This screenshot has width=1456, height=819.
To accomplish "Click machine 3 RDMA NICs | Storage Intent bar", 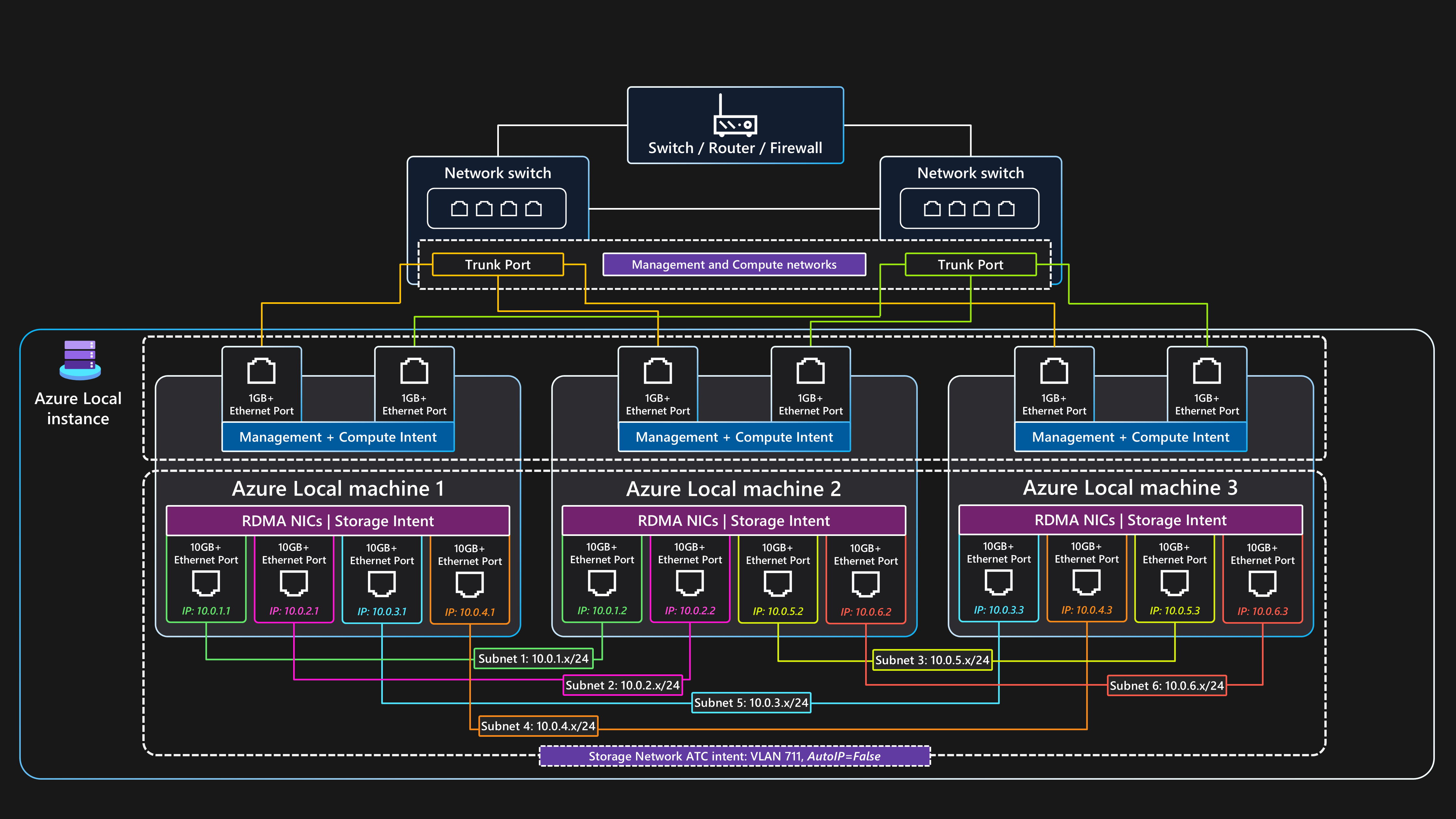I will [x=1130, y=520].
